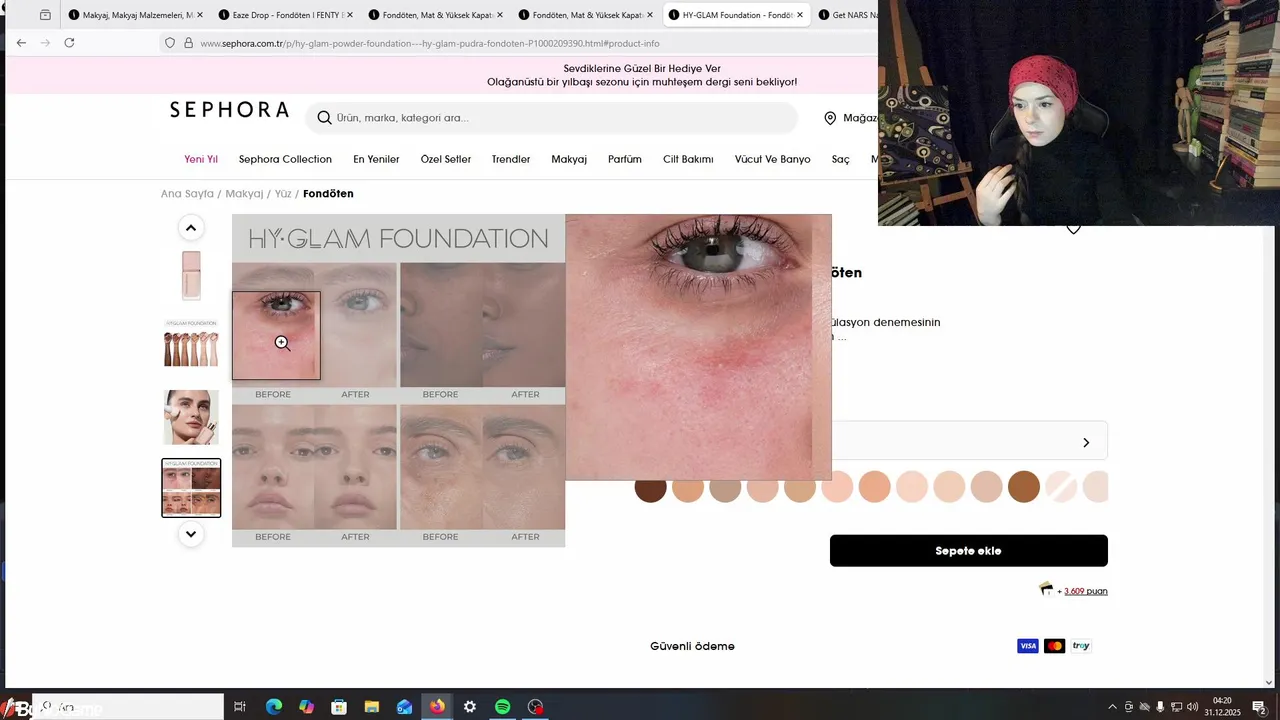This screenshot has height=720, width=1280.
Task: Reload the page with the refresh icon
Action: [69, 43]
